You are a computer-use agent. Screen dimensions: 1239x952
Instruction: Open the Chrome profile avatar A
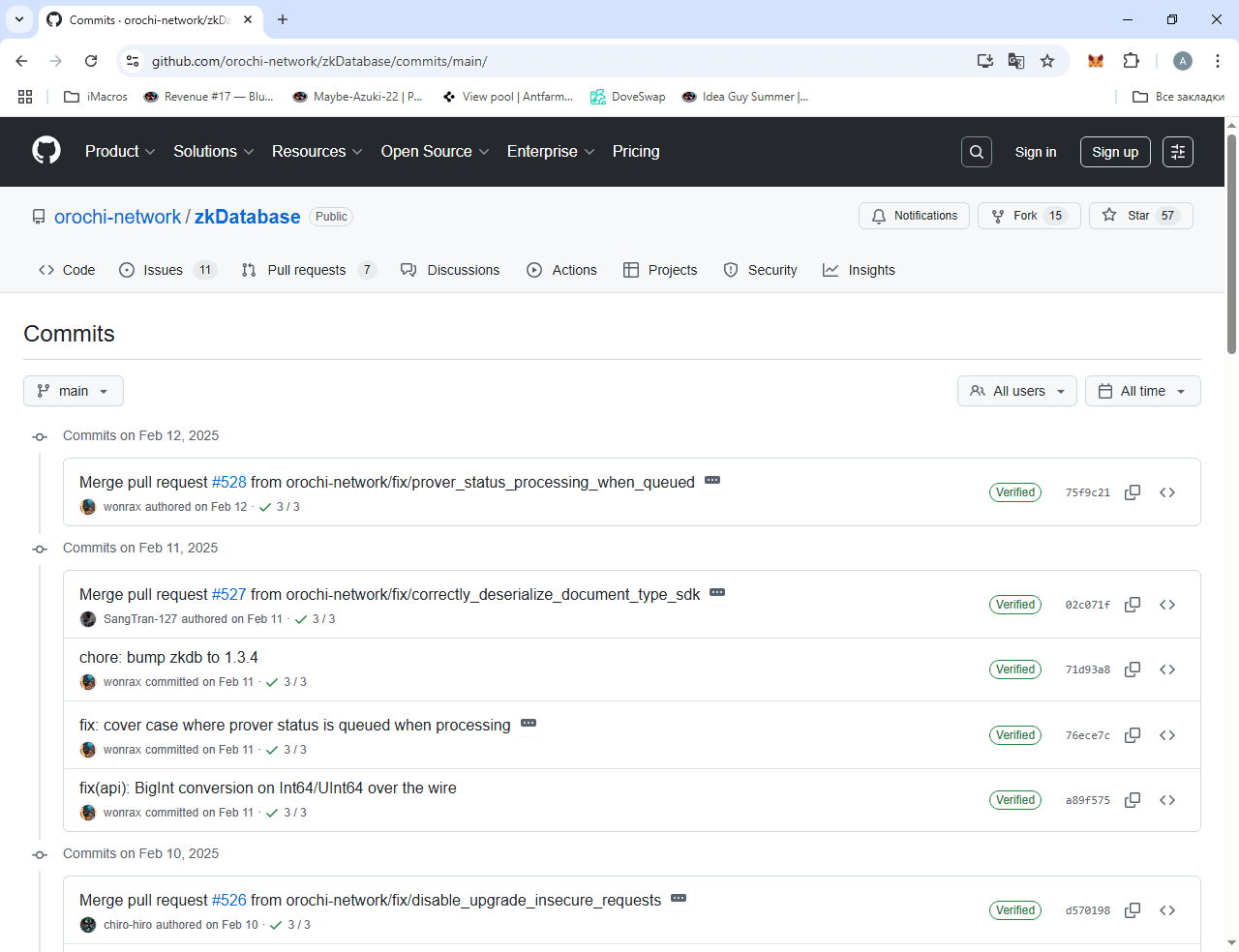1183,61
